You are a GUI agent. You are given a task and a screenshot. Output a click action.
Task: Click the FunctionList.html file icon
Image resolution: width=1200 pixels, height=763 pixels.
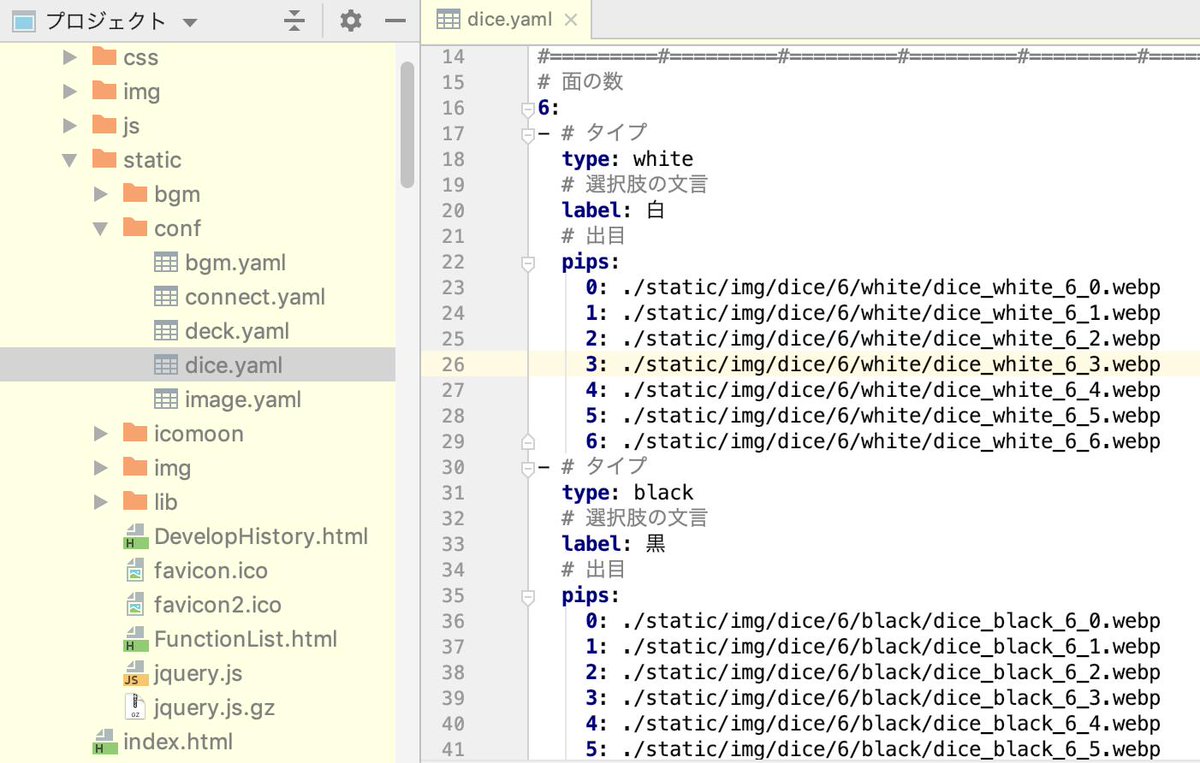tap(135, 639)
